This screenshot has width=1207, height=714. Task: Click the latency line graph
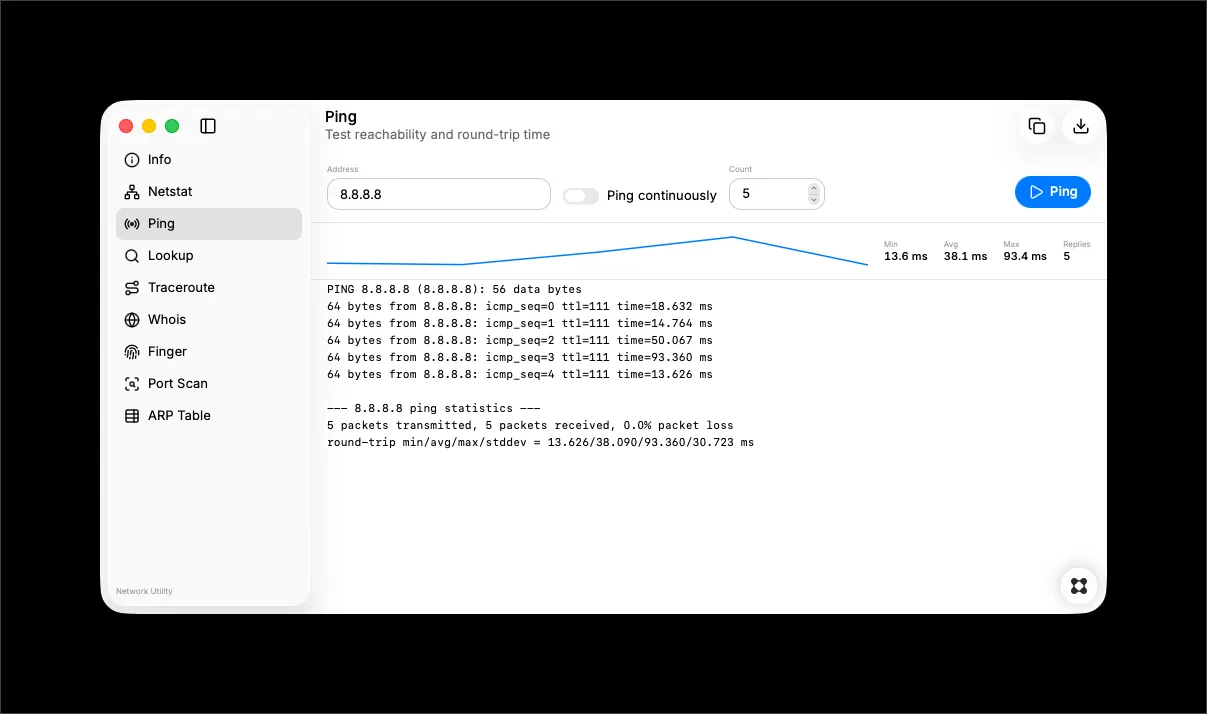coord(597,251)
